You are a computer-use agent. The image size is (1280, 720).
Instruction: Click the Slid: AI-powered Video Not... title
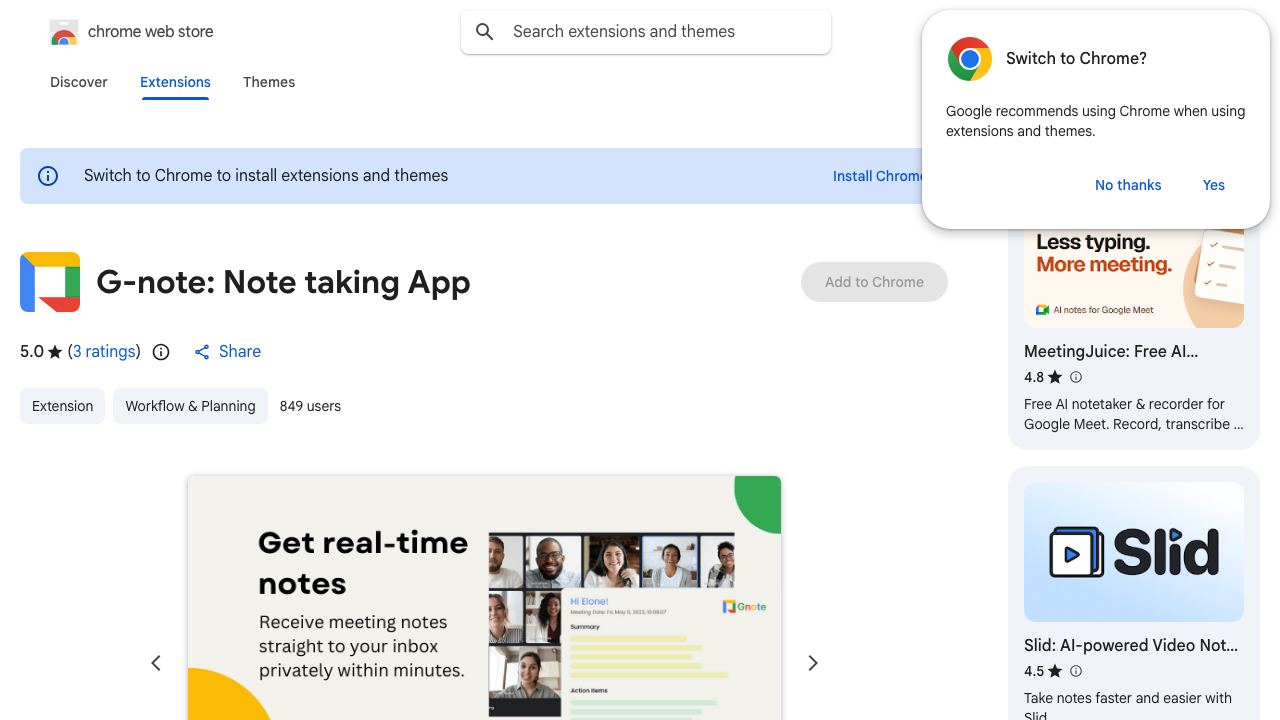pos(1131,646)
